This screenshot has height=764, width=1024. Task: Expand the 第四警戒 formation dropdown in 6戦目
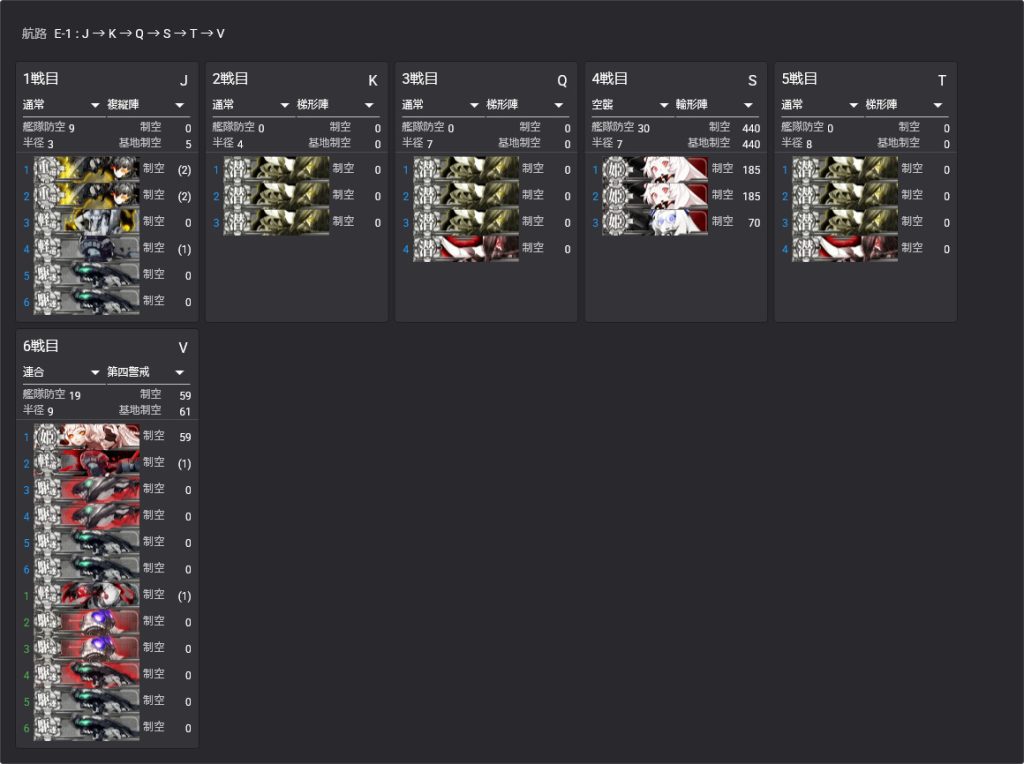(x=147, y=372)
